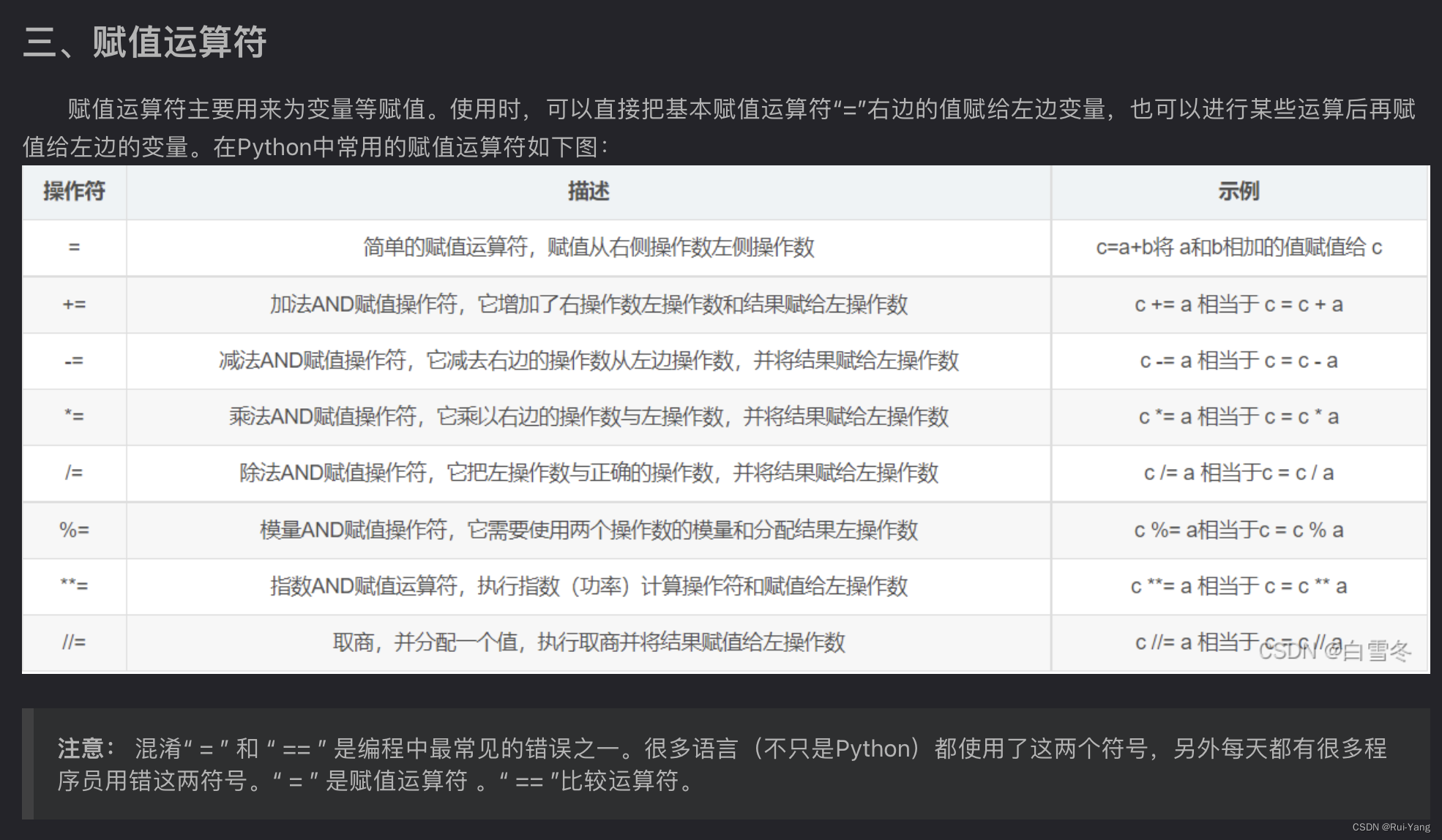Click example 'c /= a 相当于c = c / a'

pyautogui.click(x=1239, y=473)
